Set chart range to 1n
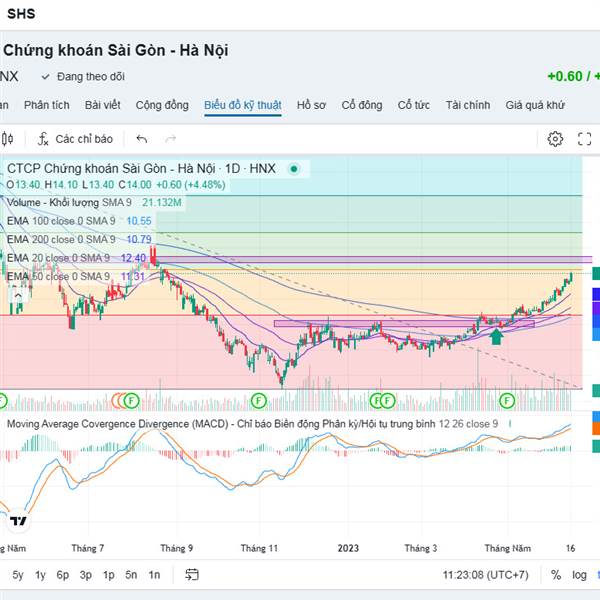The height and width of the screenshot is (600, 600). [154, 575]
